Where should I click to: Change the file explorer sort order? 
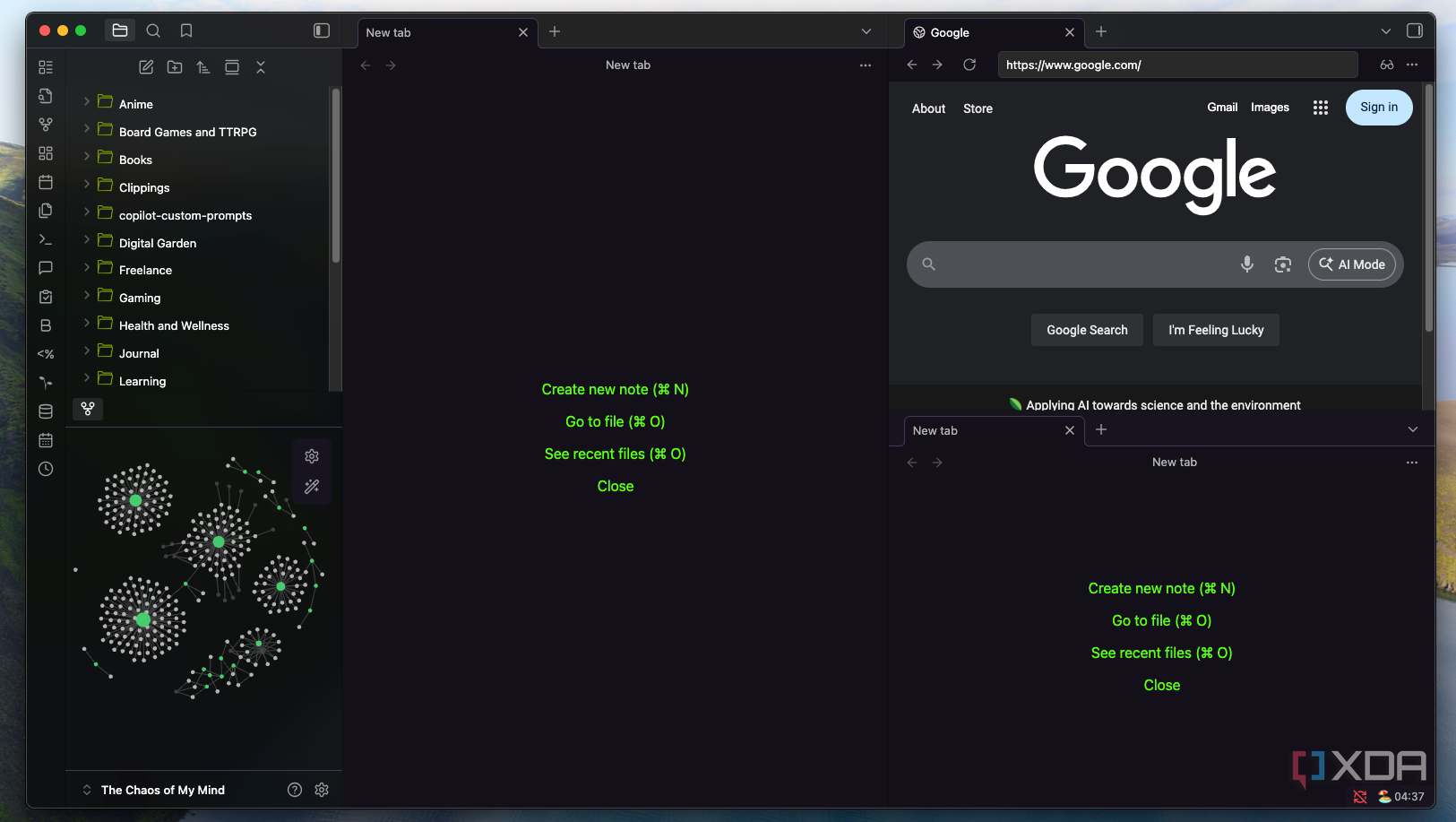203,67
